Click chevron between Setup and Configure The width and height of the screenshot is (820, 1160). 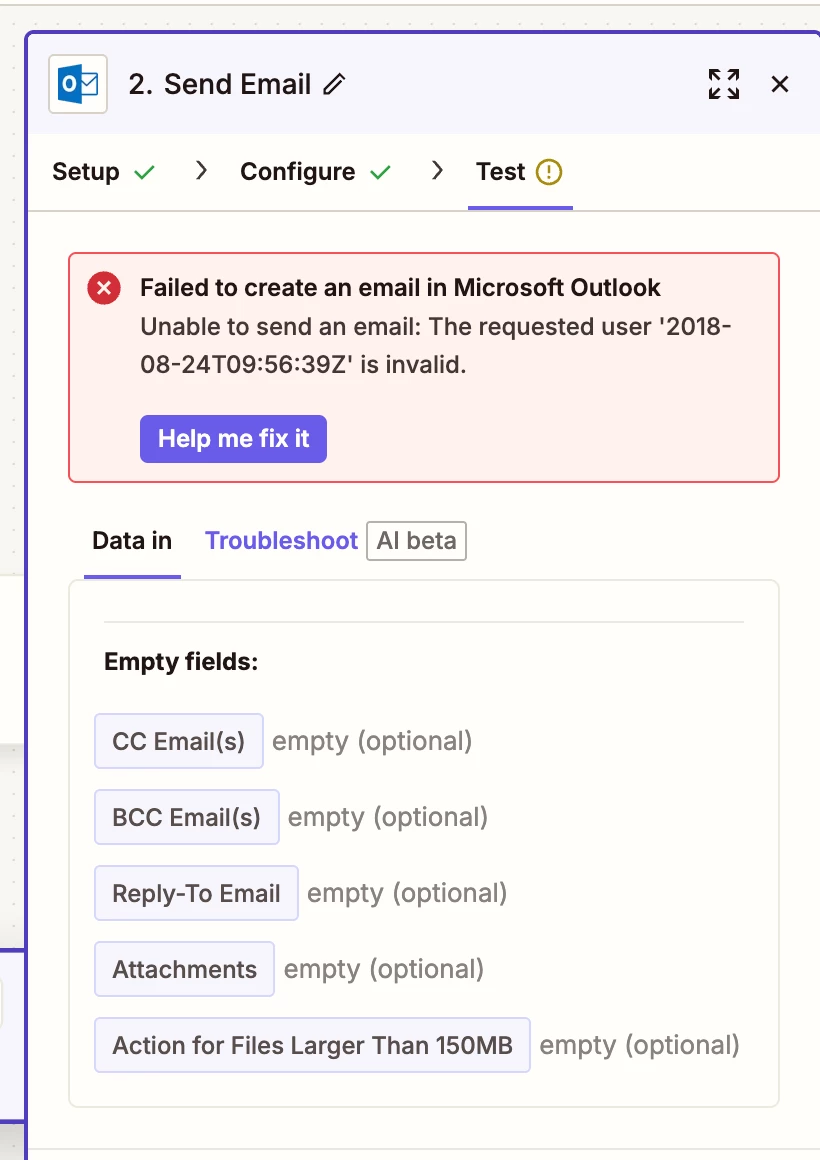pyautogui.click(x=201, y=171)
